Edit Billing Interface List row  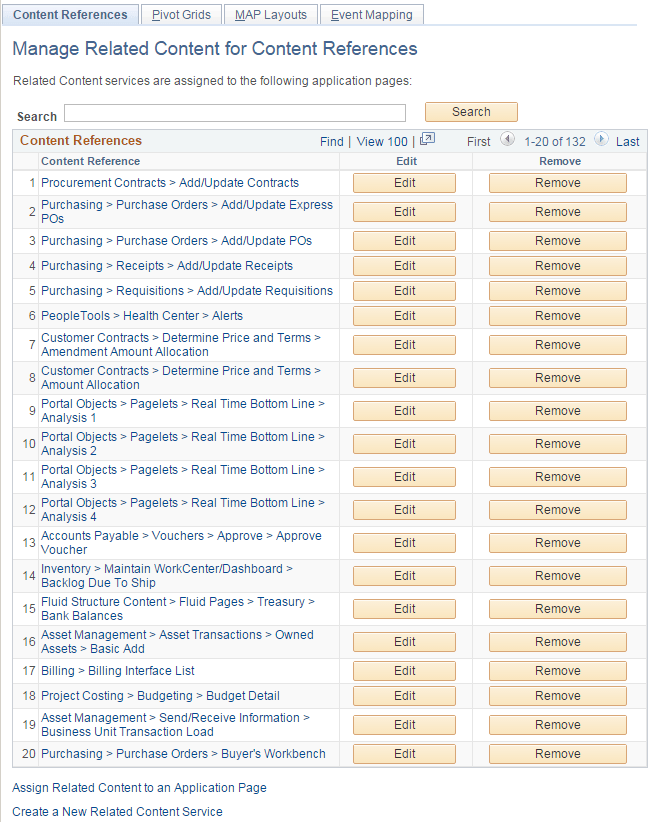click(x=404, y=671)
